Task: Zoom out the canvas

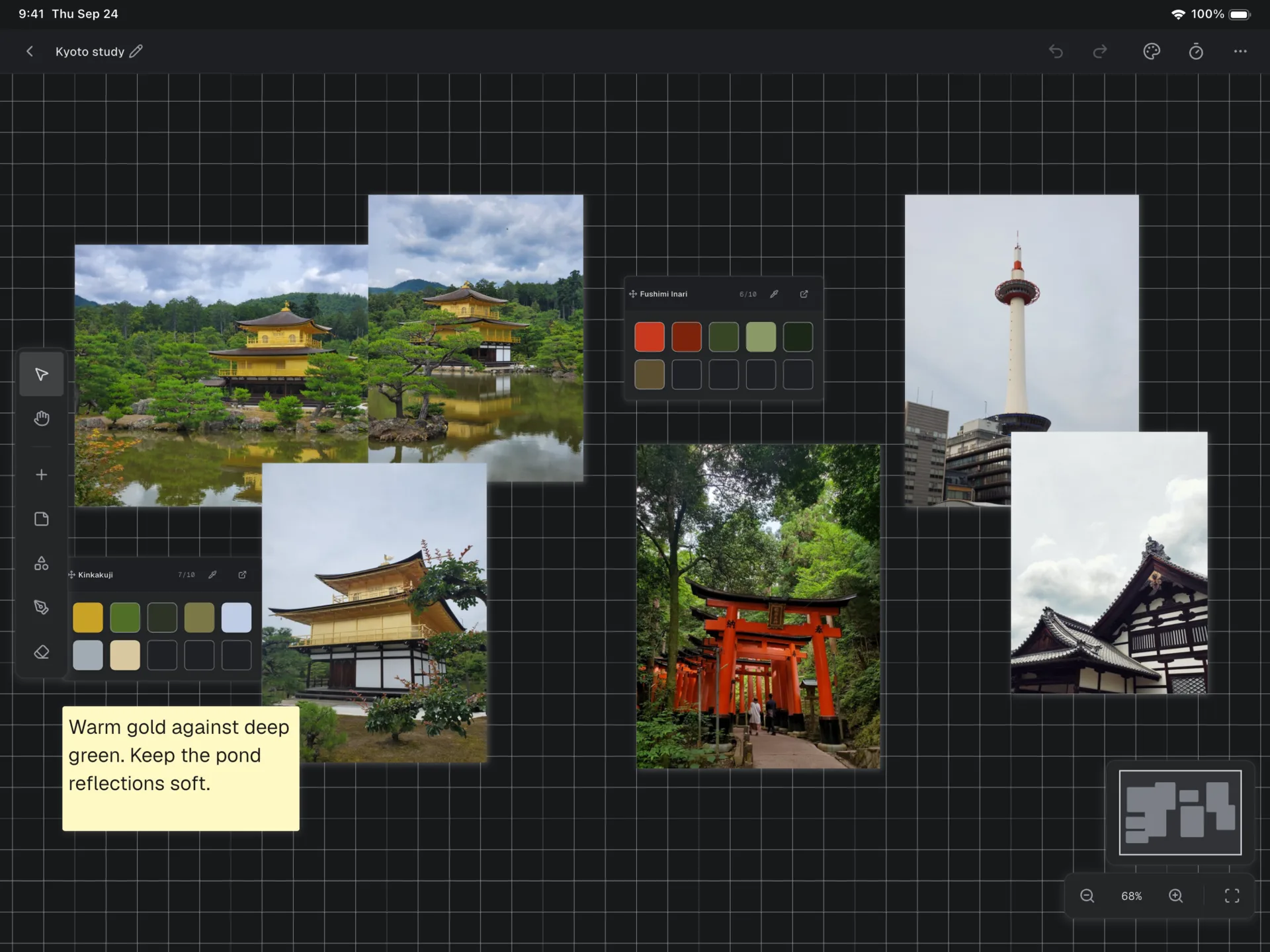Action: point(1087,896)
